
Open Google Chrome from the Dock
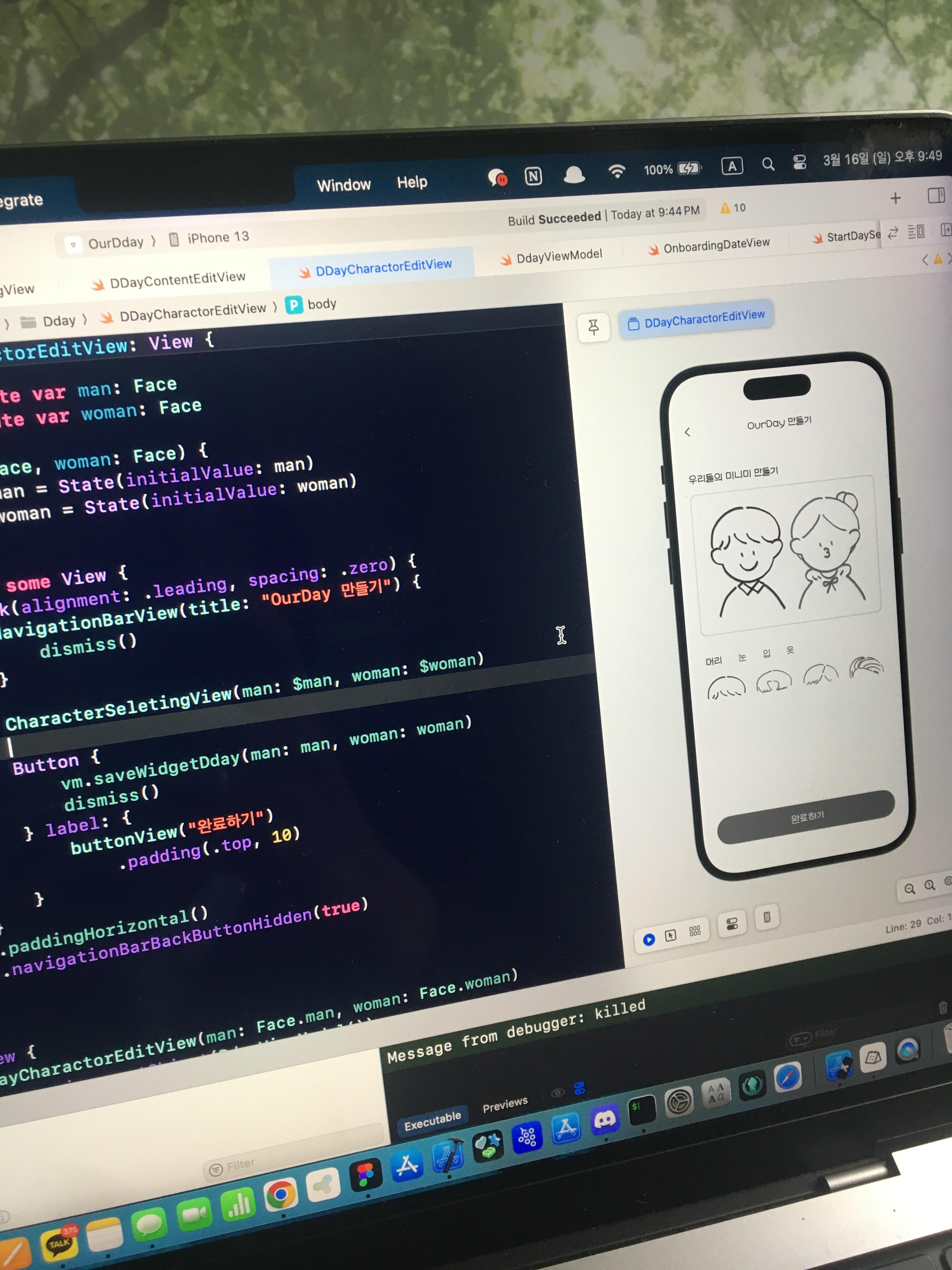tap(280, 1195)
